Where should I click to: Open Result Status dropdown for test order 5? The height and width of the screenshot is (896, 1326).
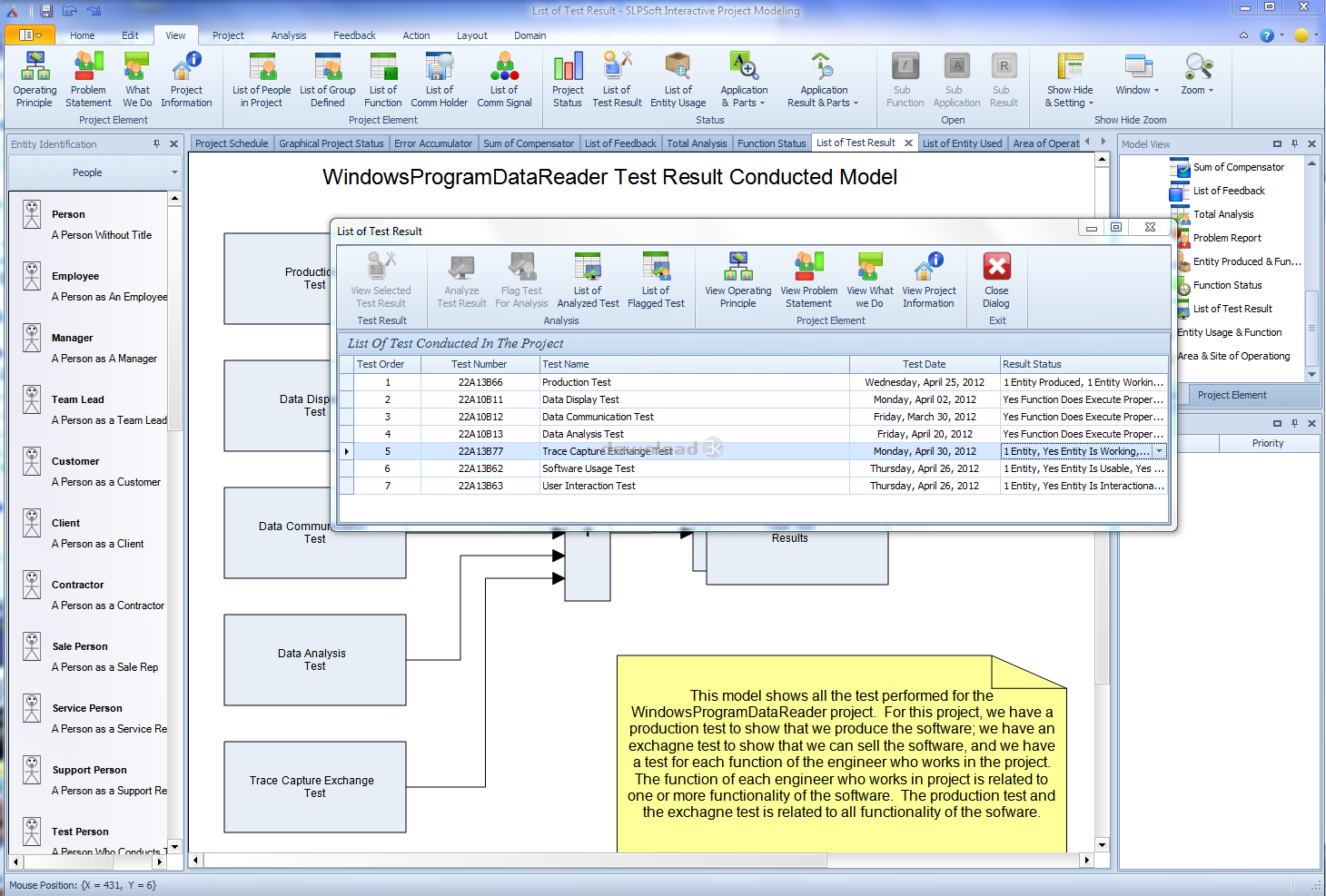pos(1160,451)
